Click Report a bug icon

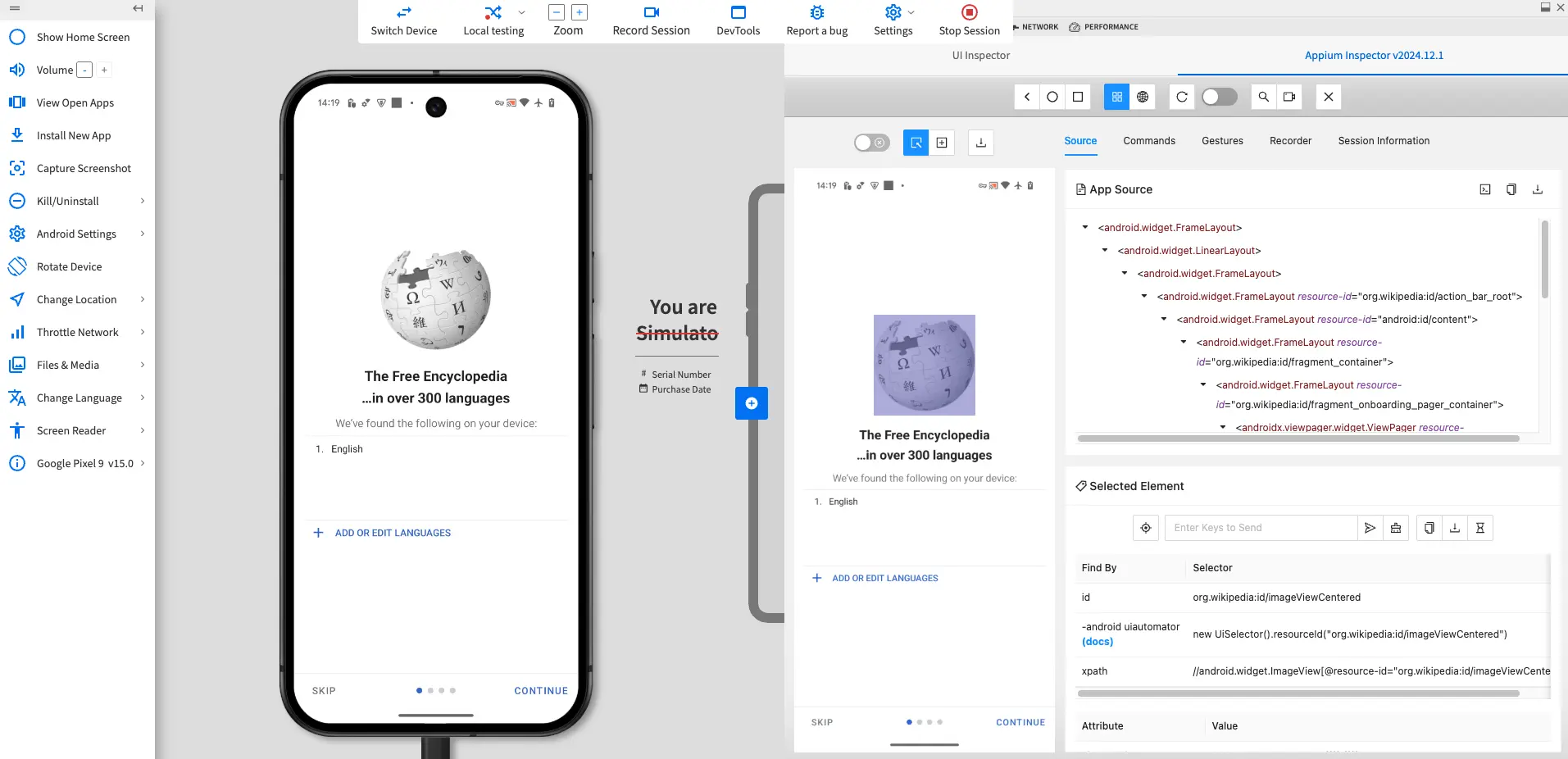(817, 12)
